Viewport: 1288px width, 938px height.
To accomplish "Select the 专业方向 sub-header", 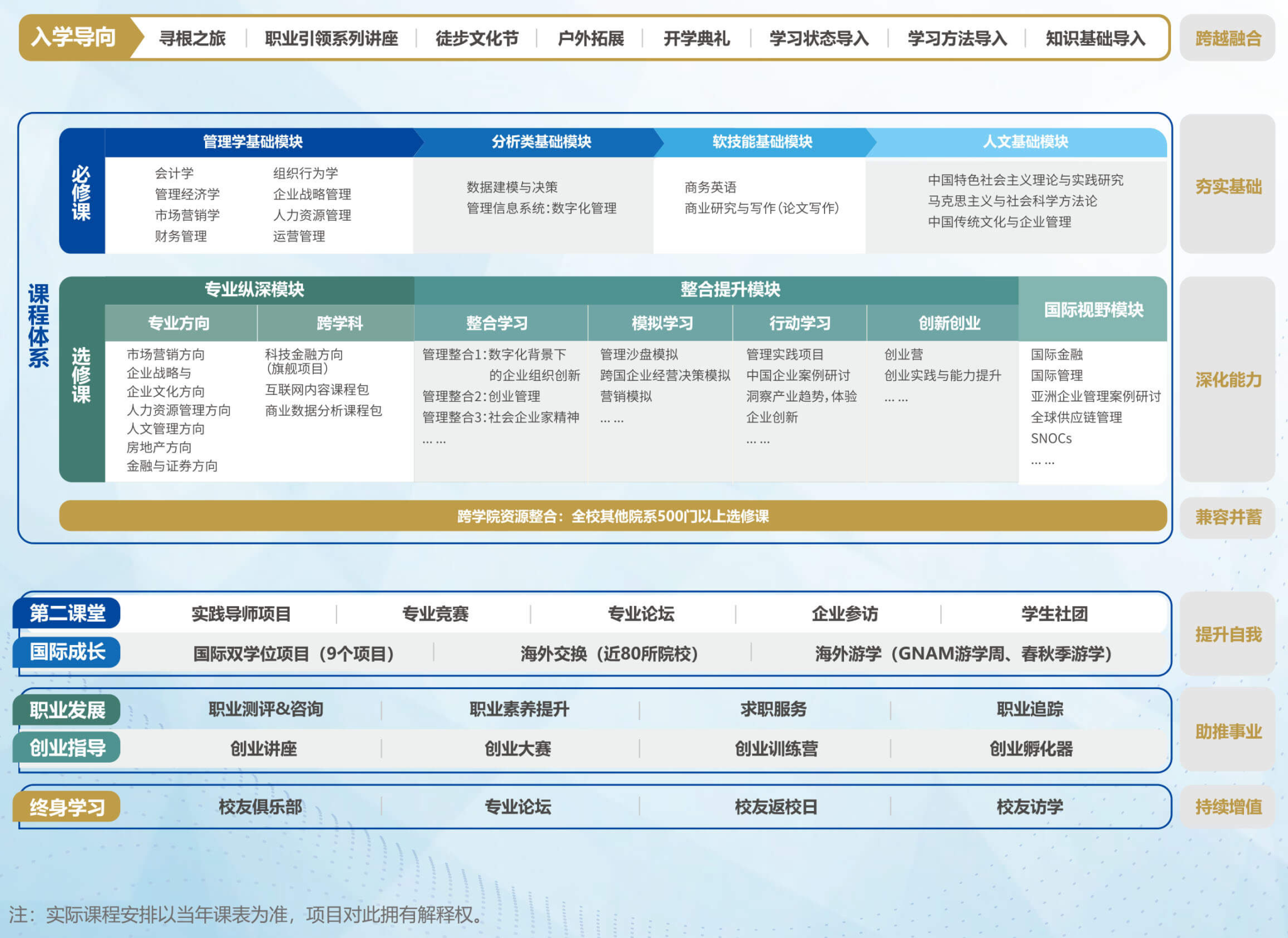I will (179, 323).
